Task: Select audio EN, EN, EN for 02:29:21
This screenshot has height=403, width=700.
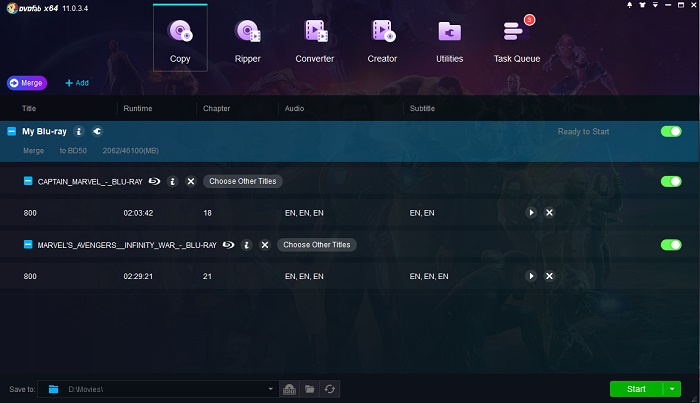Action: (x=304, y=276)
